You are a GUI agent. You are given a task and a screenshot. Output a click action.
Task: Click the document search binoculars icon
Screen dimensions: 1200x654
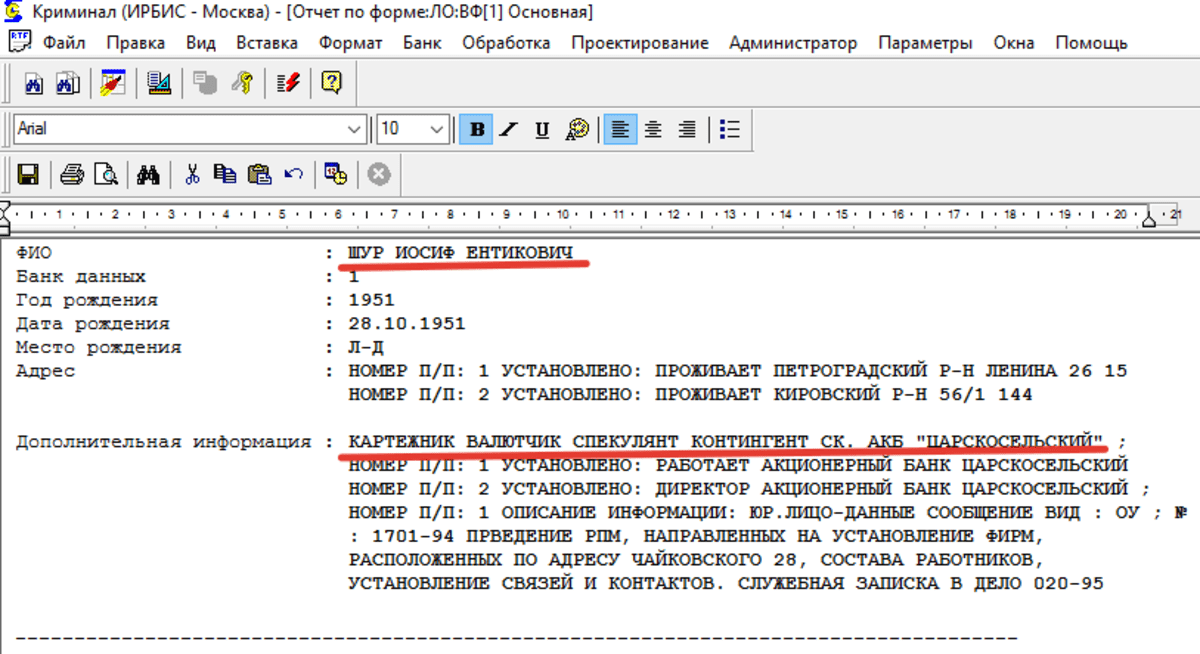tap(34, 84)
